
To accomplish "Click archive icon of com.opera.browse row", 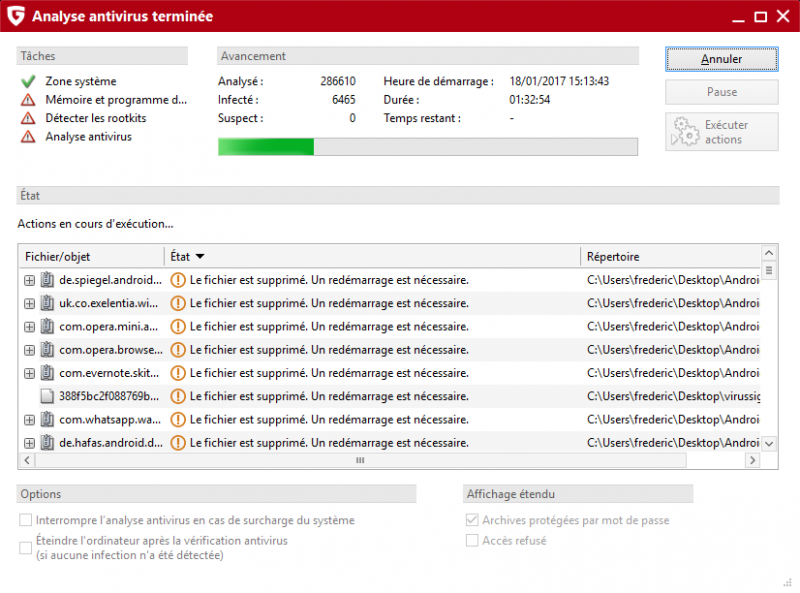I will coord(47,350).
